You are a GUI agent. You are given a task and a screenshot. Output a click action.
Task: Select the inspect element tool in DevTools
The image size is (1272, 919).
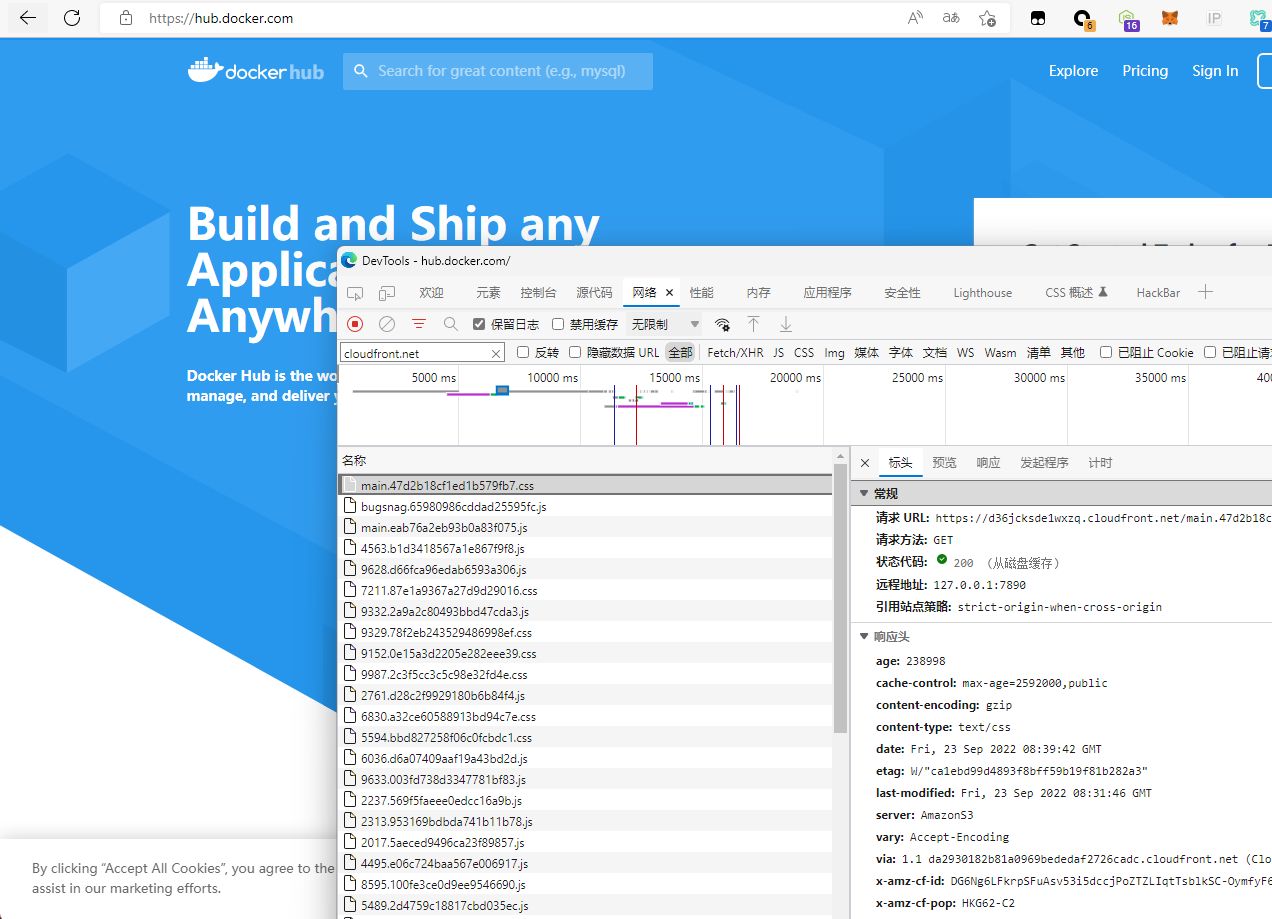point(355,292)
